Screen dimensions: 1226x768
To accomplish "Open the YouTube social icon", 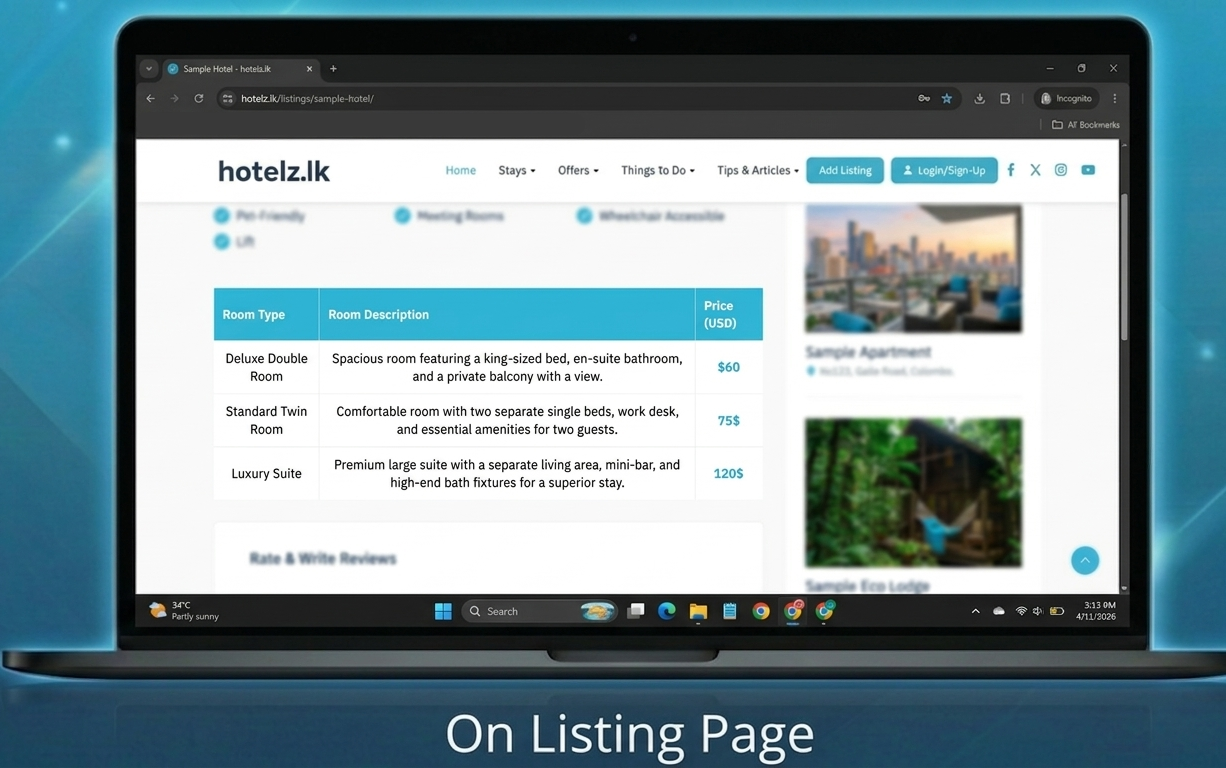I will pos(1088,170).
